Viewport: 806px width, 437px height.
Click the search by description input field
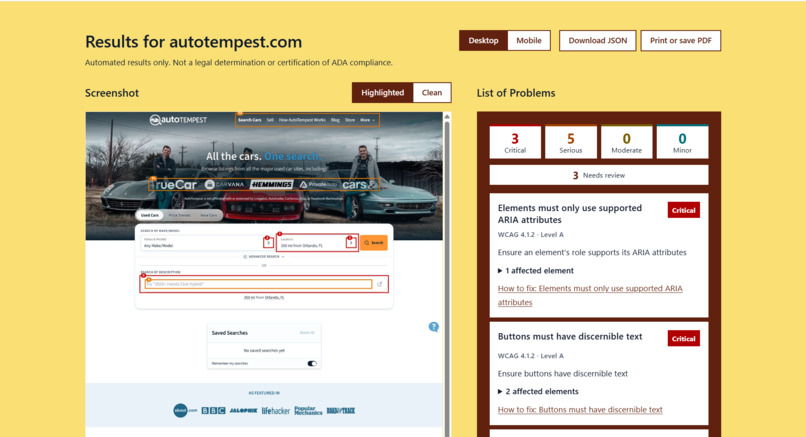[x=258, y=284]
